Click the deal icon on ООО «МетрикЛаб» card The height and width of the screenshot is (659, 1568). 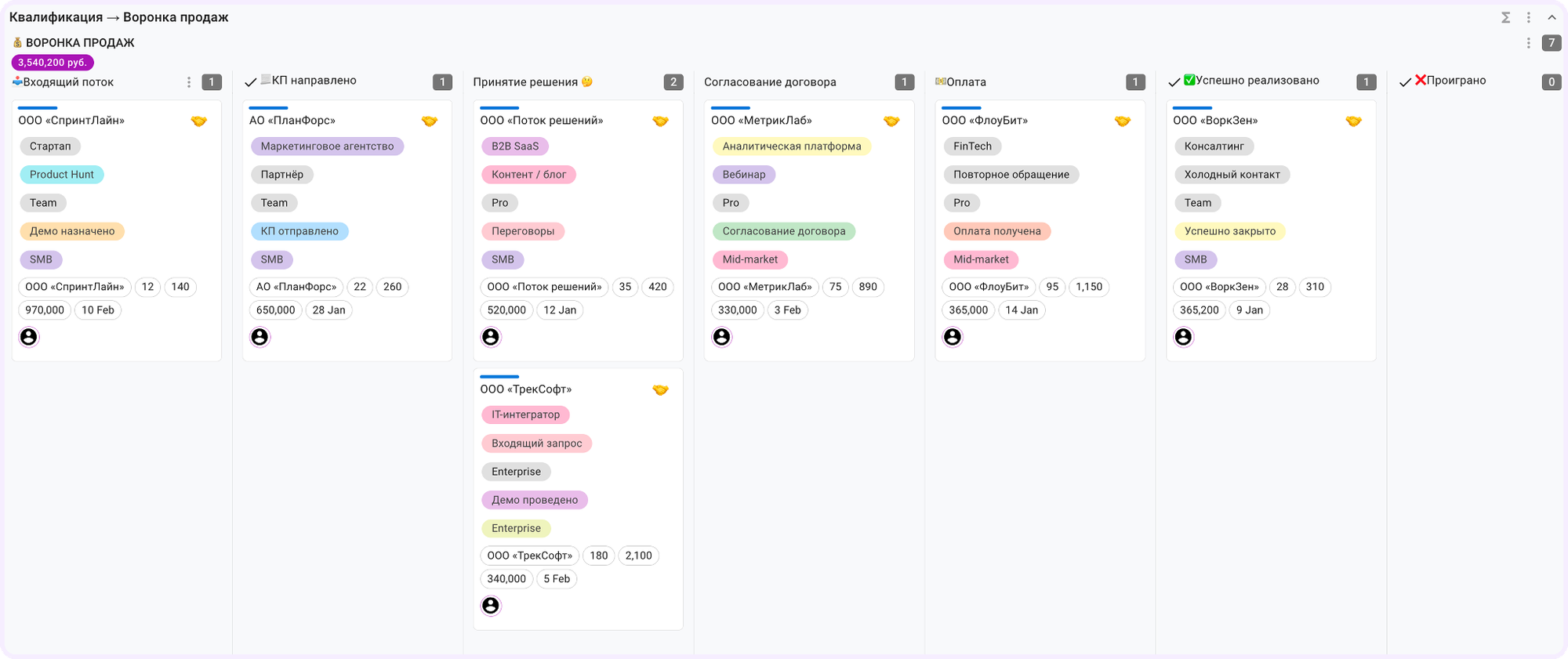coord(891,121)
